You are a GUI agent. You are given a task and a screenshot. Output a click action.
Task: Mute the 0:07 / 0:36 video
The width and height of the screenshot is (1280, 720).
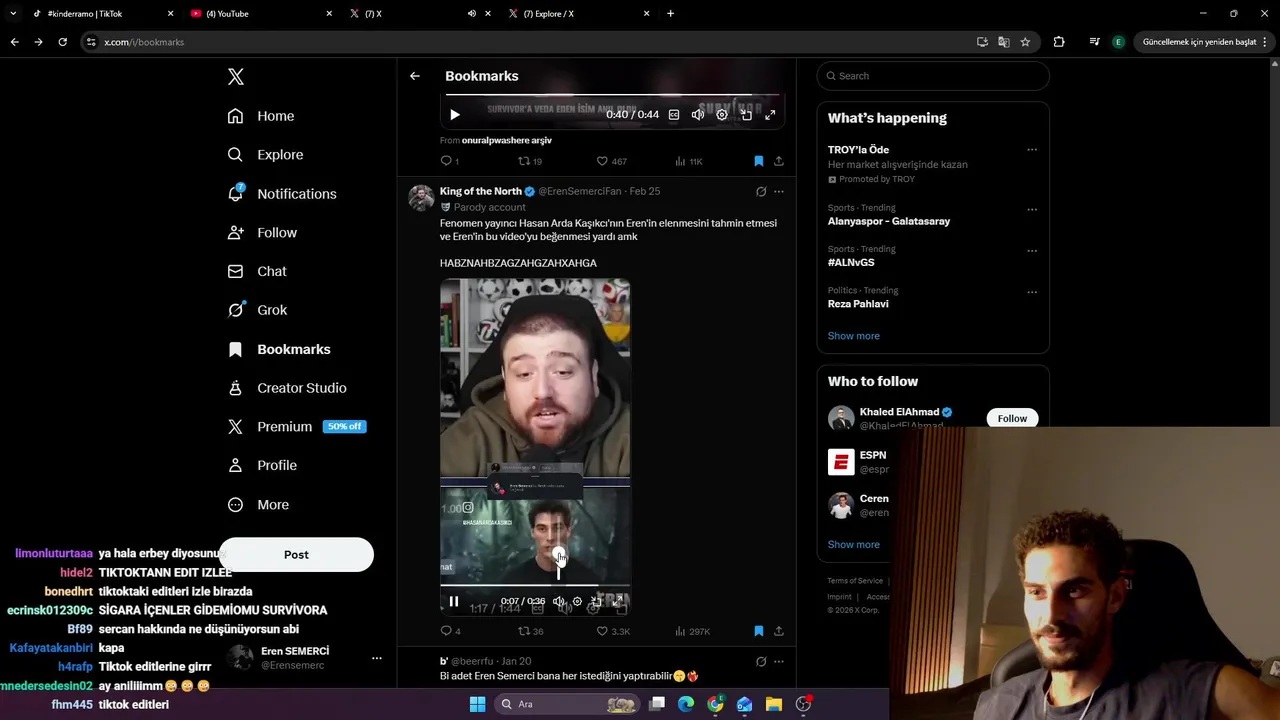(559, 601)
